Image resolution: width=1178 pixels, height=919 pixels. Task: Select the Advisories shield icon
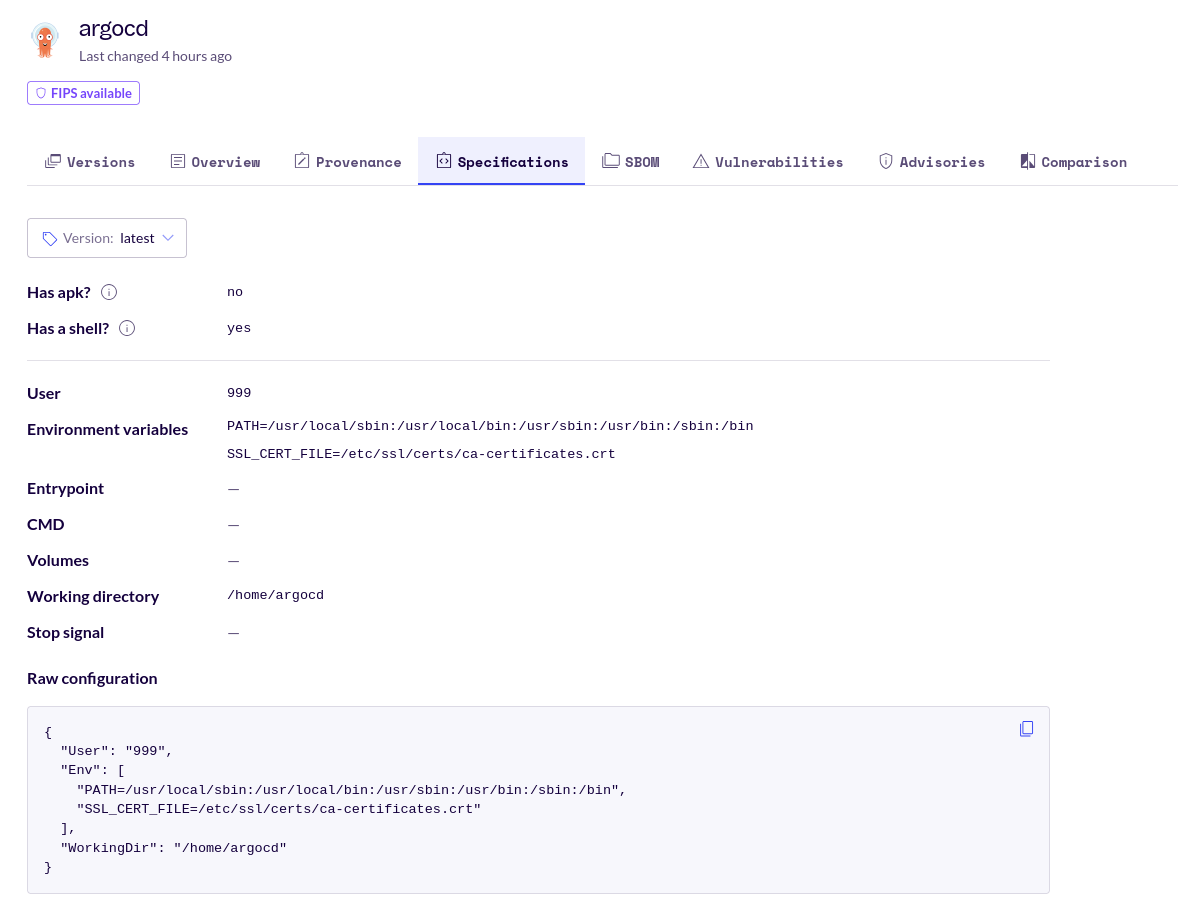(885, 160)
